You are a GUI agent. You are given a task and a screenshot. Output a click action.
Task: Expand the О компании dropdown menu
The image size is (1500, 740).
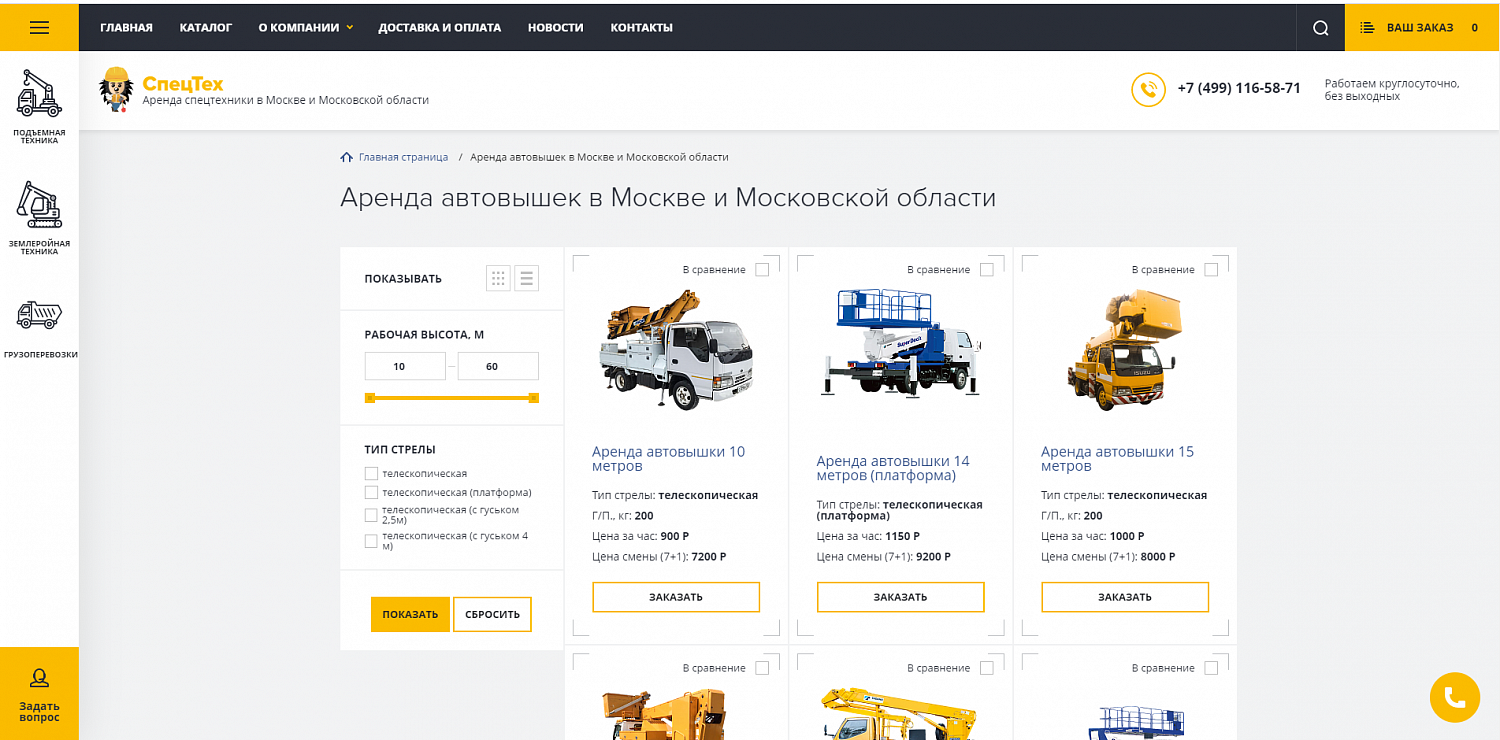(306, 28)
